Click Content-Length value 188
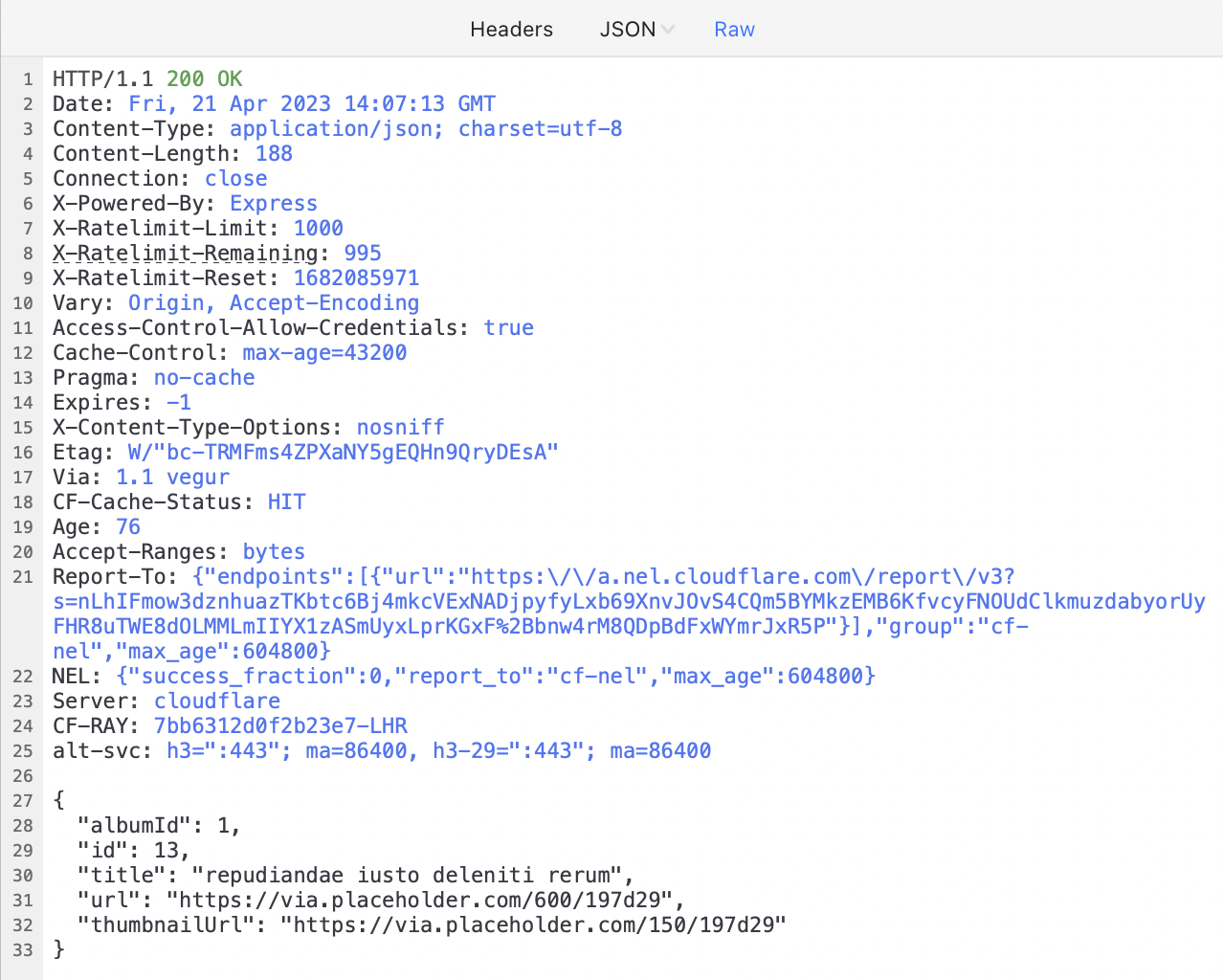This screenshot has height=980, width=1223. 274,153
